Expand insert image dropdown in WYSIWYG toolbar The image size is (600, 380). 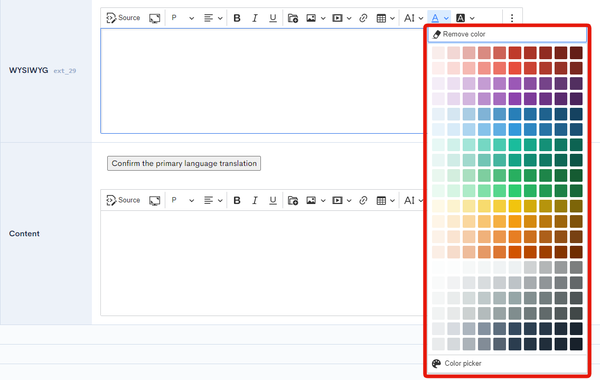[x=316, y=18]
